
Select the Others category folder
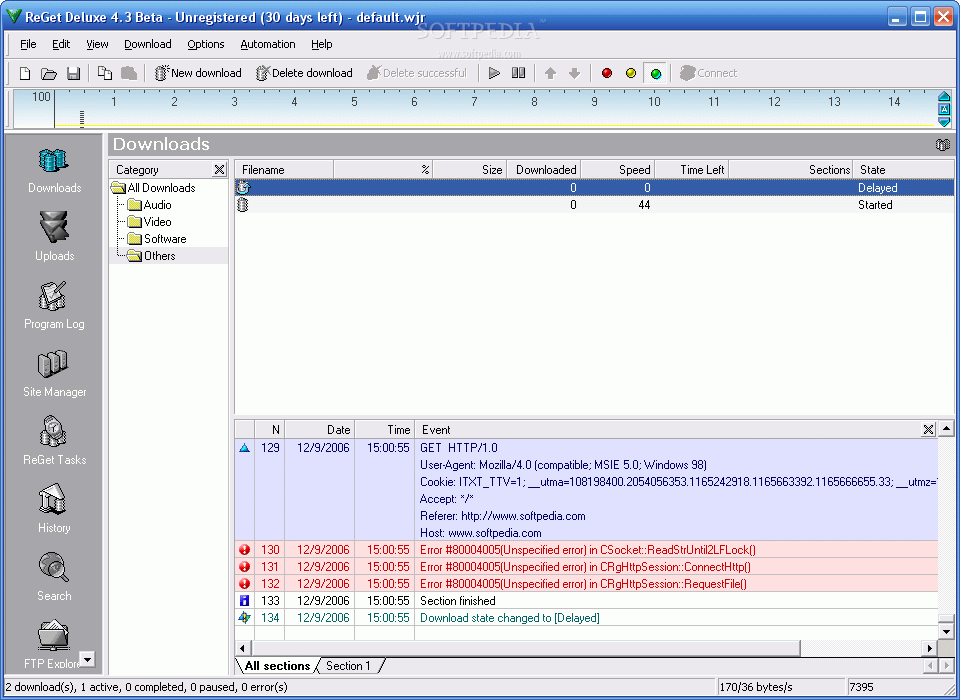click(x=159, y=256)
